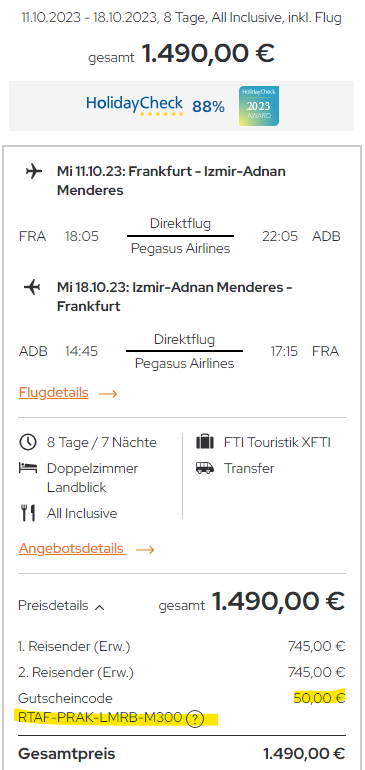Viewport: 365px width, 770px height.
Task: Click the bus icon beside Transfer
Action: tap(205, 468)
